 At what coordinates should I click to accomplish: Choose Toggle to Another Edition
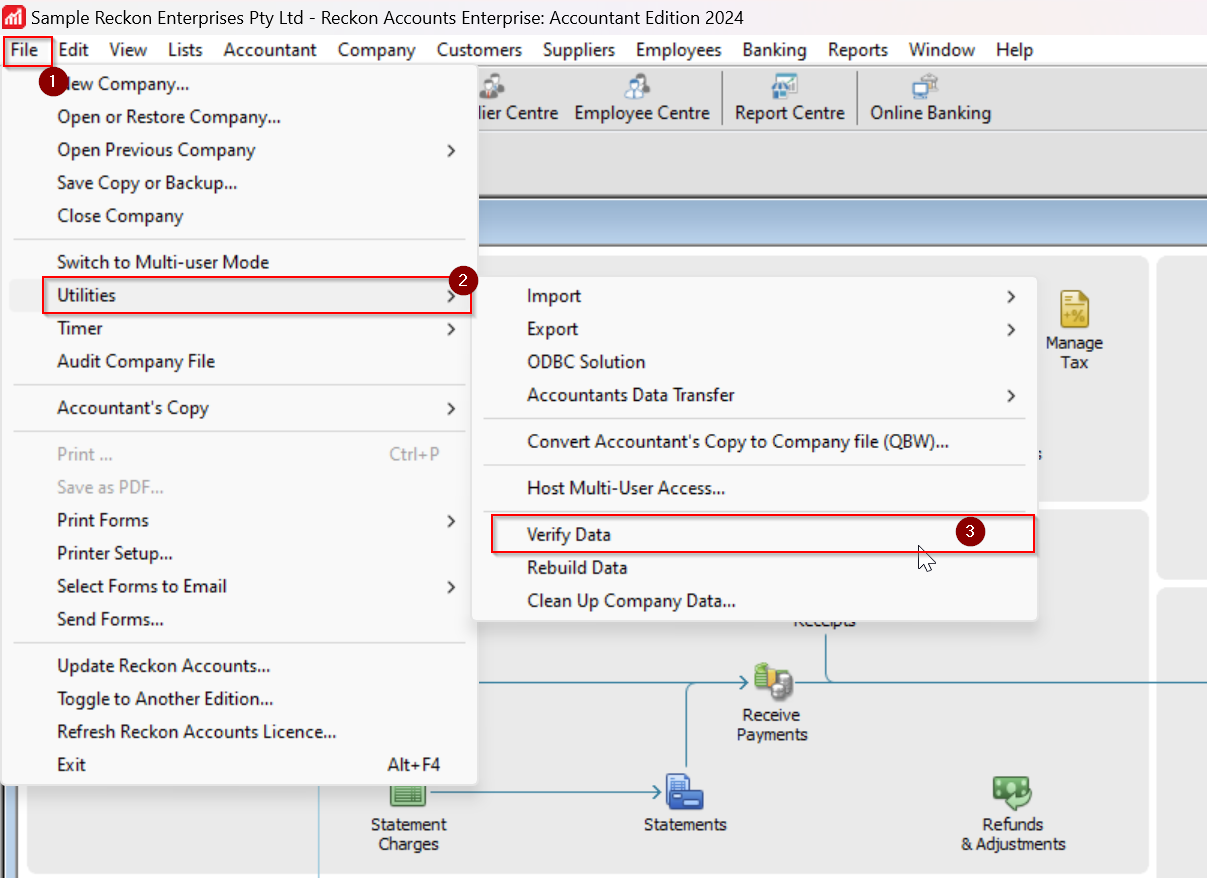coord(240,699)
